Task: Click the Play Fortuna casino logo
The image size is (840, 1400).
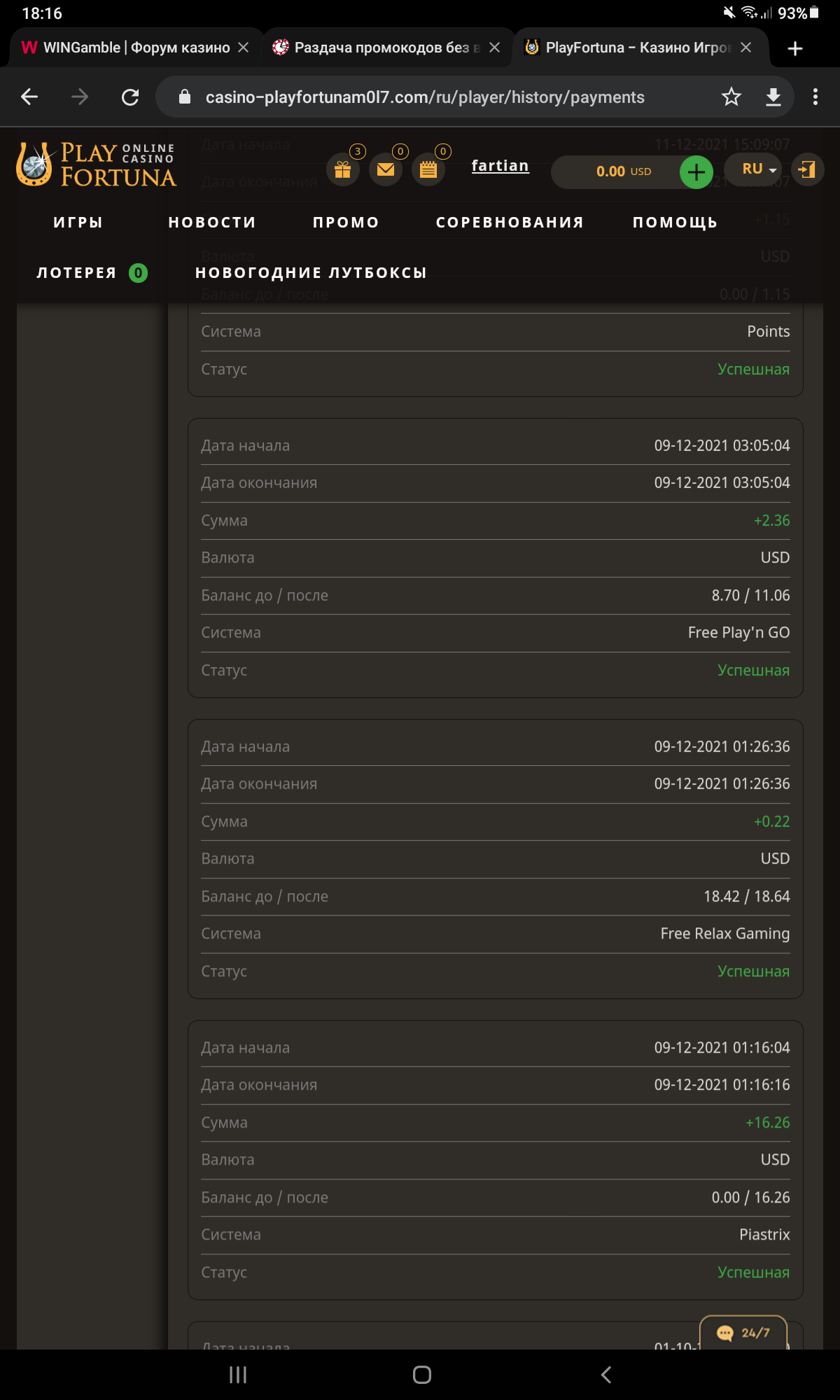Action: (97, 165)
